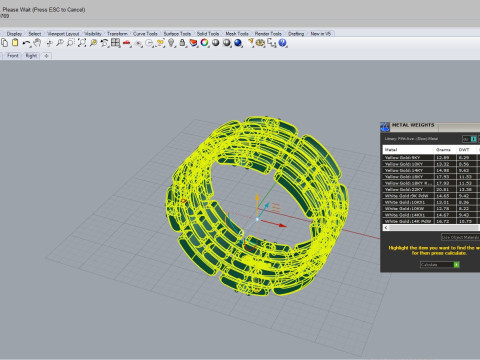This screenshot has width=480, height=360.
Task: Click the Paste clipboard icon
Action: (15, 43)
